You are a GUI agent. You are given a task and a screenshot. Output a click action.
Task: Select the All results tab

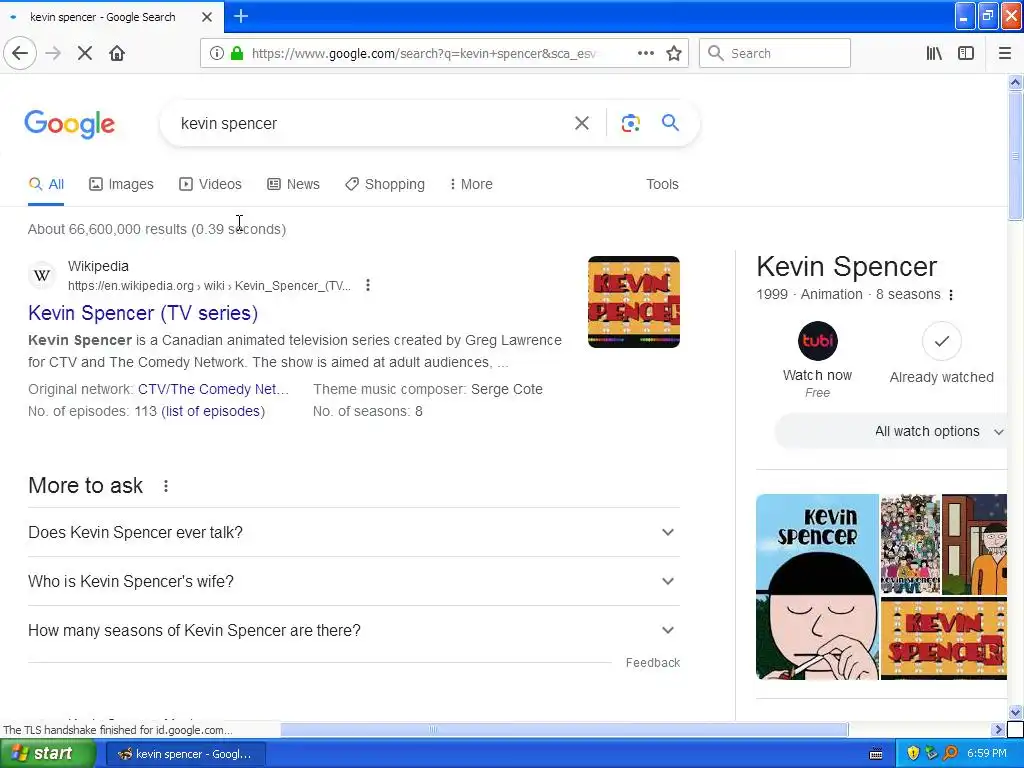coord(46,184)
